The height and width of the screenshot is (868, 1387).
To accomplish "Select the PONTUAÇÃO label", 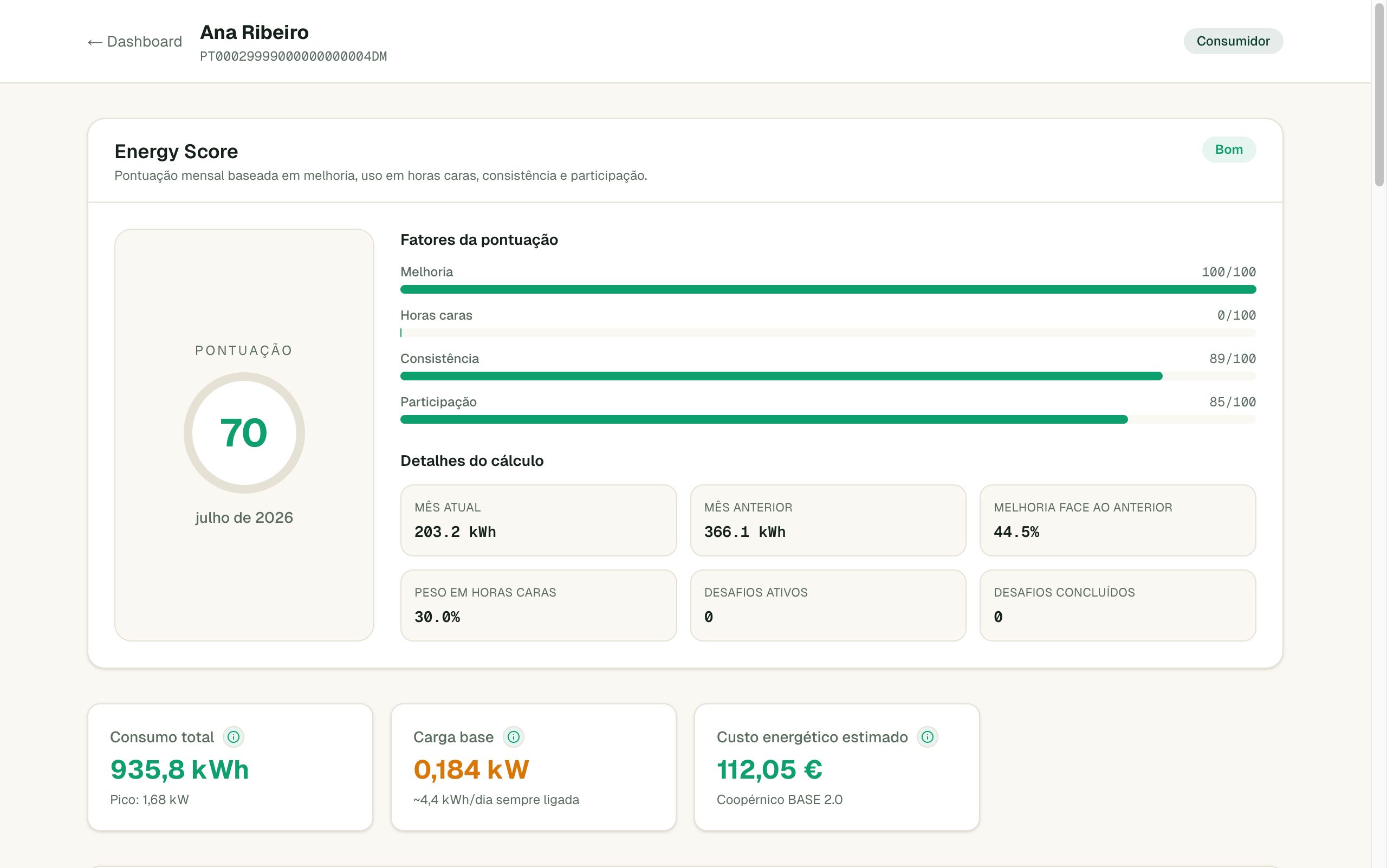I will point(244,351).
